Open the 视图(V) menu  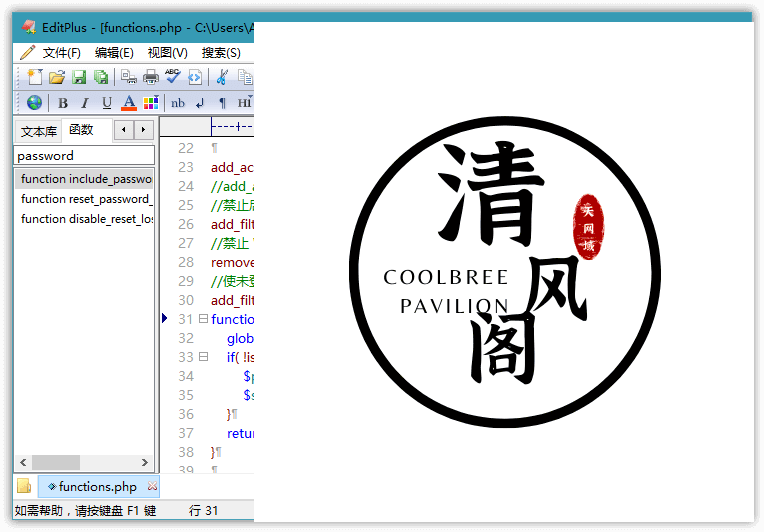click(x=168, y=53)
